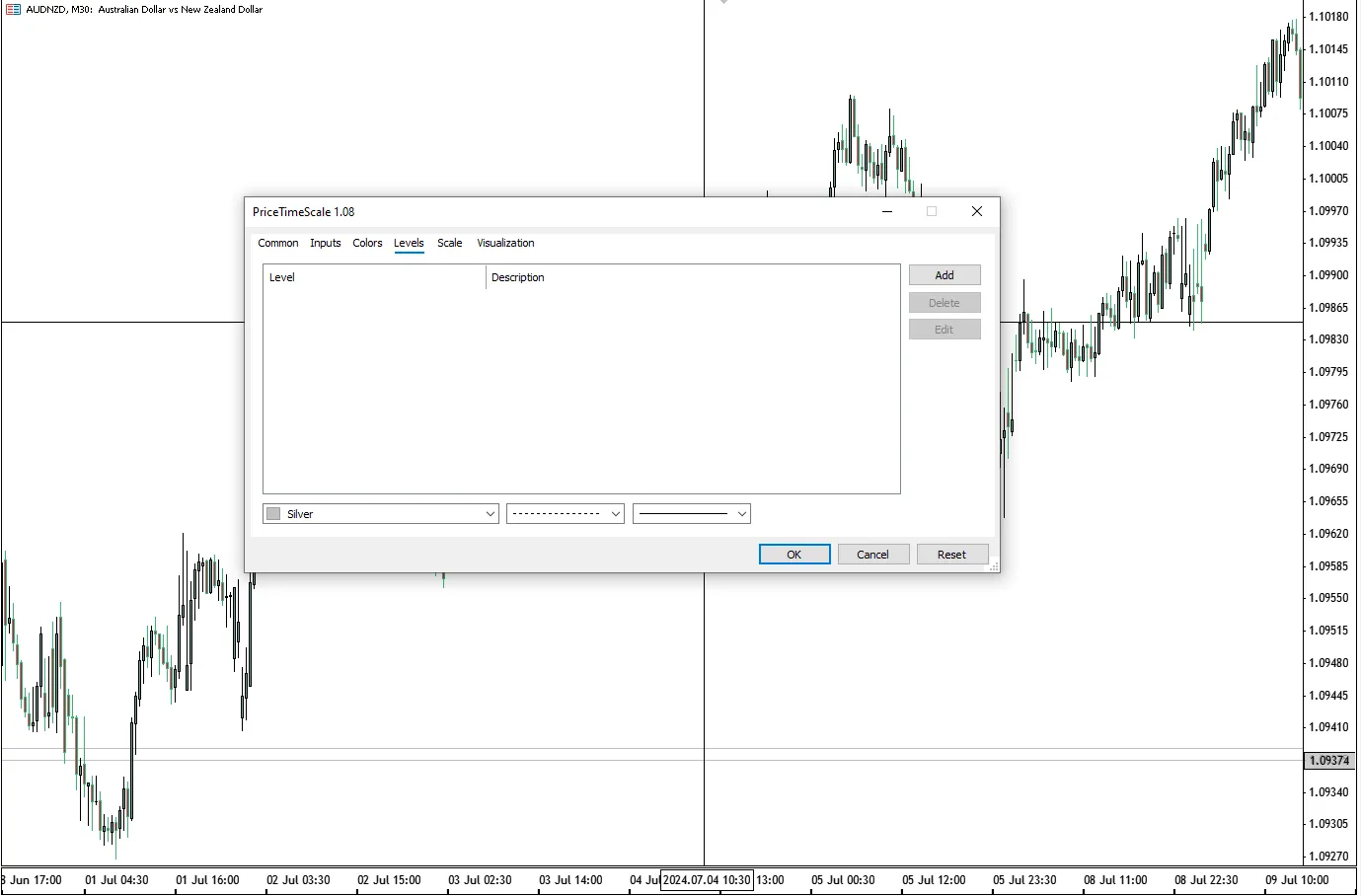Open the line width dropdown
The height and width of the screenshot is (896, 1361).
point(692,514)
